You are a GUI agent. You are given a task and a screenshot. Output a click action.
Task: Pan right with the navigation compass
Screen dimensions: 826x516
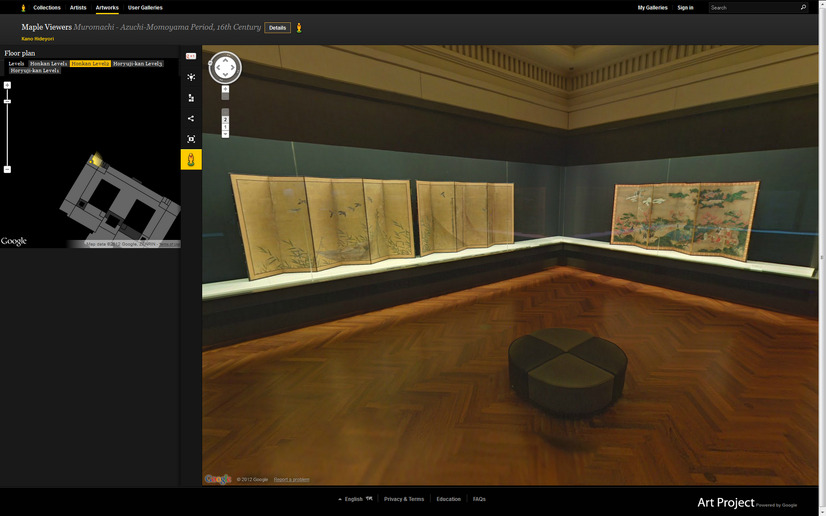233,67
